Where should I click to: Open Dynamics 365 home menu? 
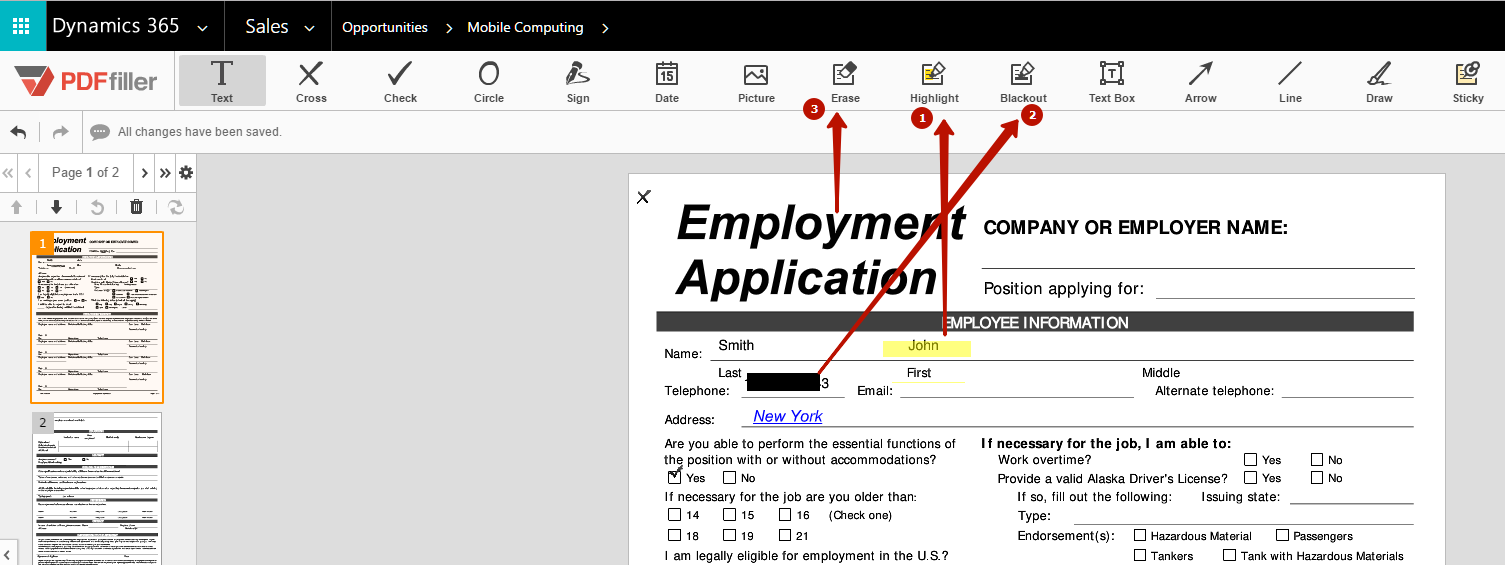116,26
